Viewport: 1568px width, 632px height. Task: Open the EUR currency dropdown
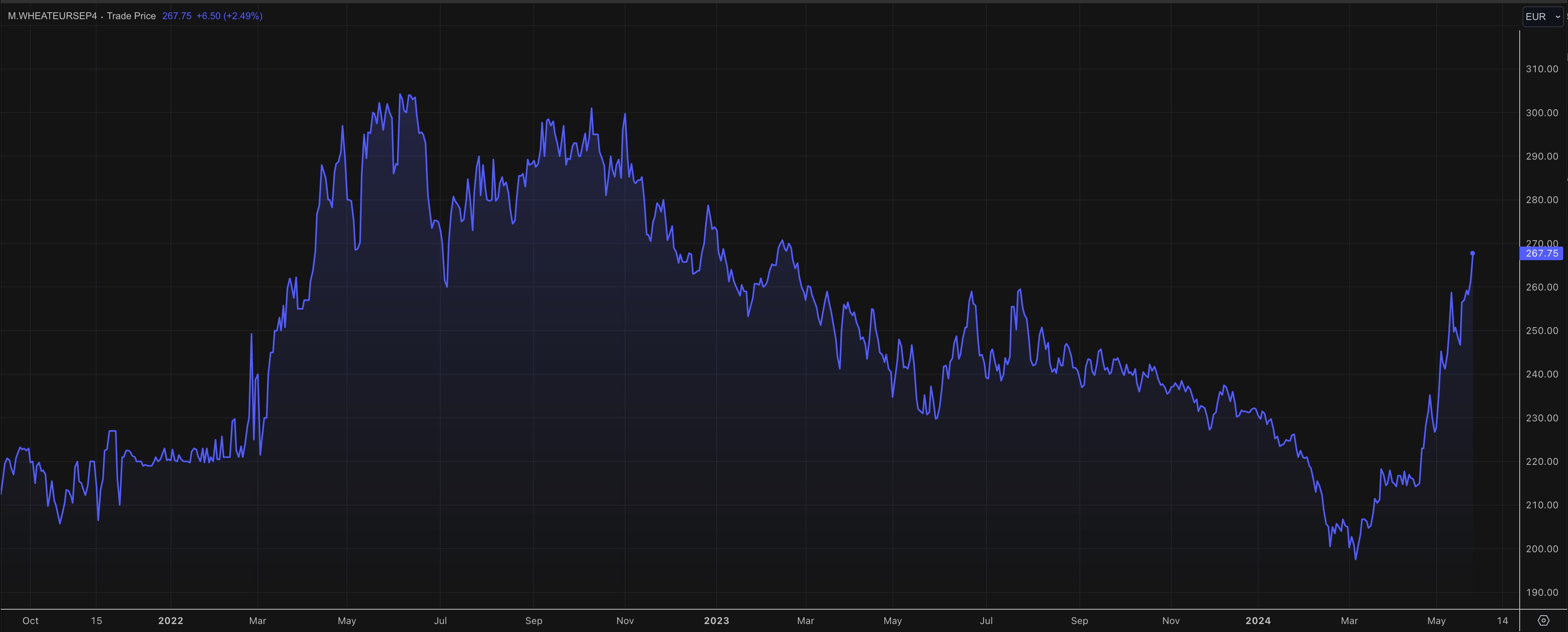[x=1542, y=16]
